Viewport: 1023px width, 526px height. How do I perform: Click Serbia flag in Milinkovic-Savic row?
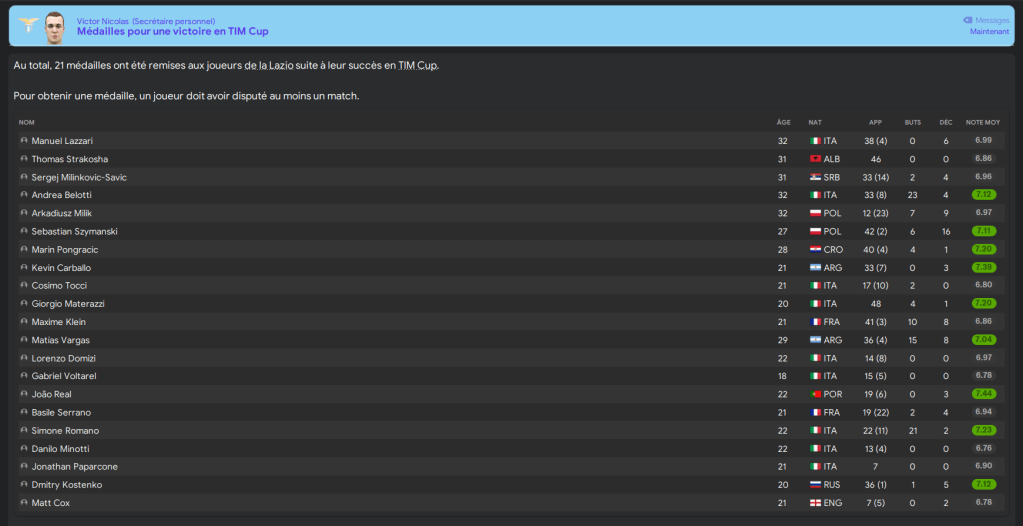pyautogui.click(x=815, y=177)
